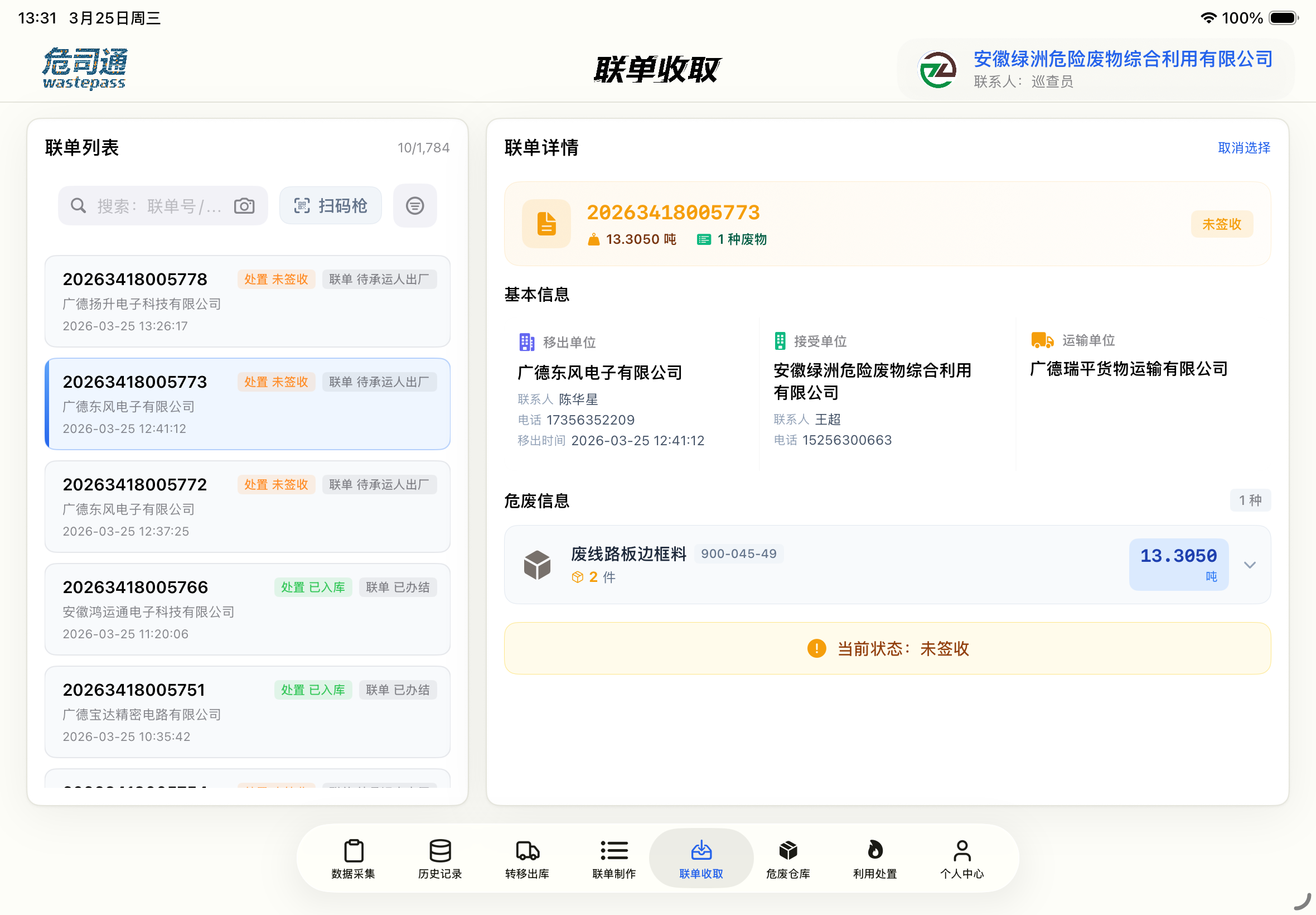Screen dimensions: 1316x915
Task: Switch to the 联单制作 tab
Action: (x=614, y=858)
